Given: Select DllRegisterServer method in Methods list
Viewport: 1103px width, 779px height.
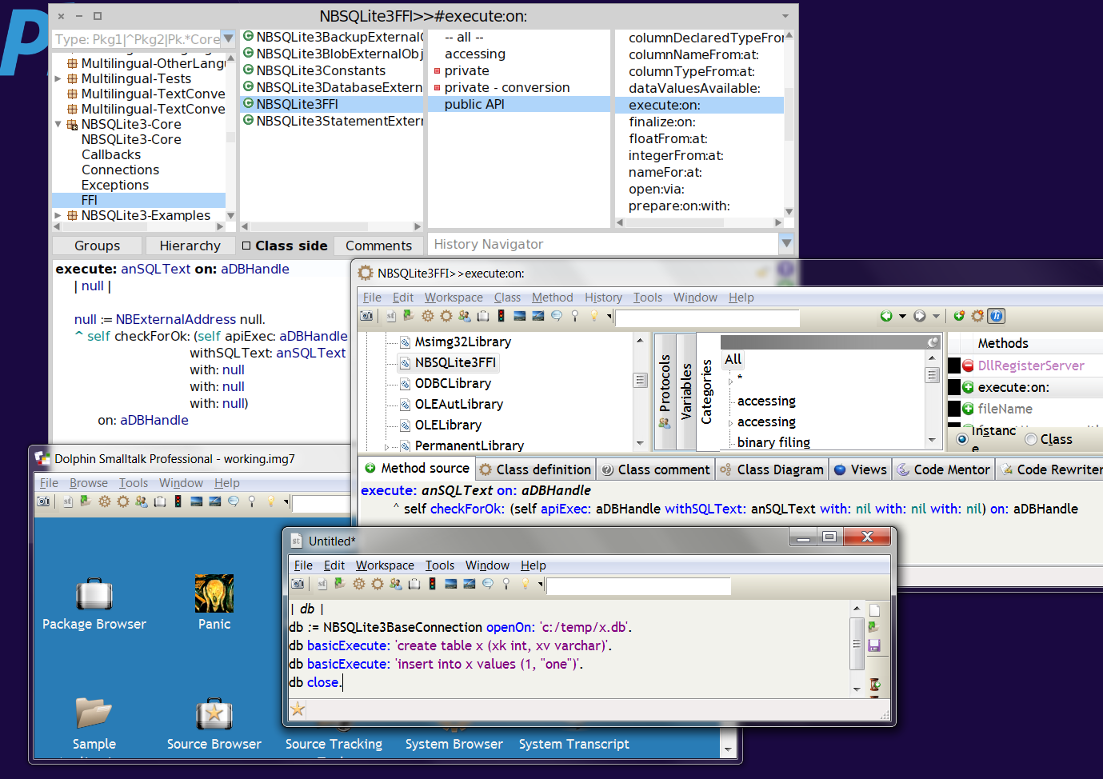Looking at the screenshot, I should click(1031, 365).
